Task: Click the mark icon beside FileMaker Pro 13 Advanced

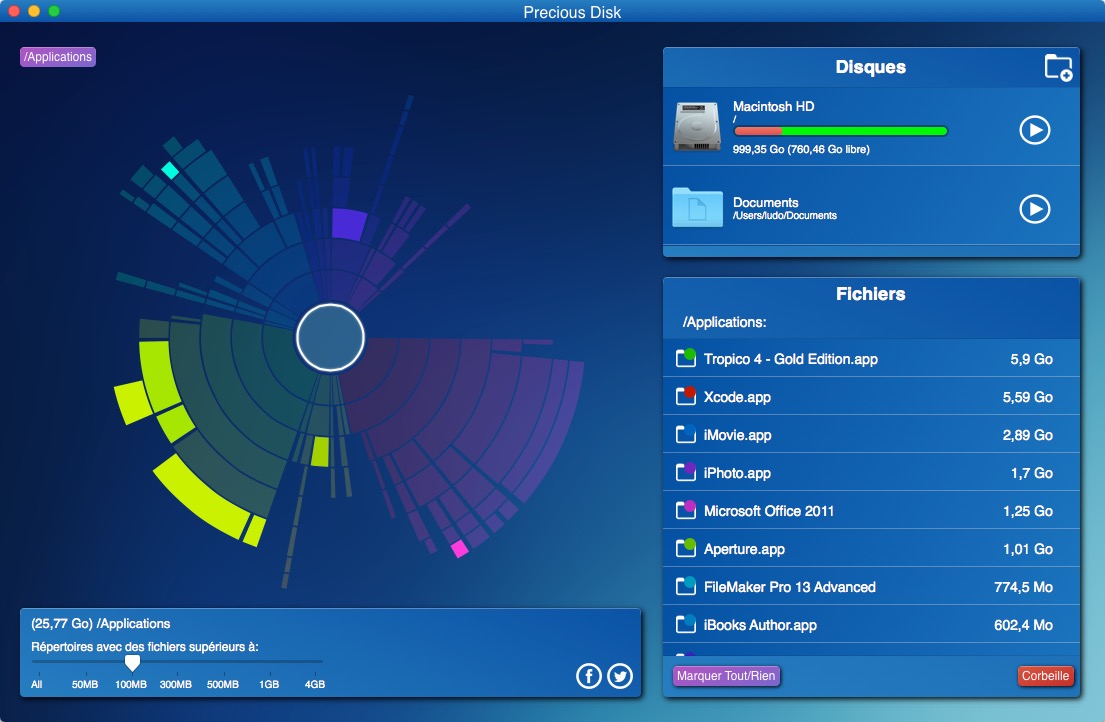Action: click(686, 586)
